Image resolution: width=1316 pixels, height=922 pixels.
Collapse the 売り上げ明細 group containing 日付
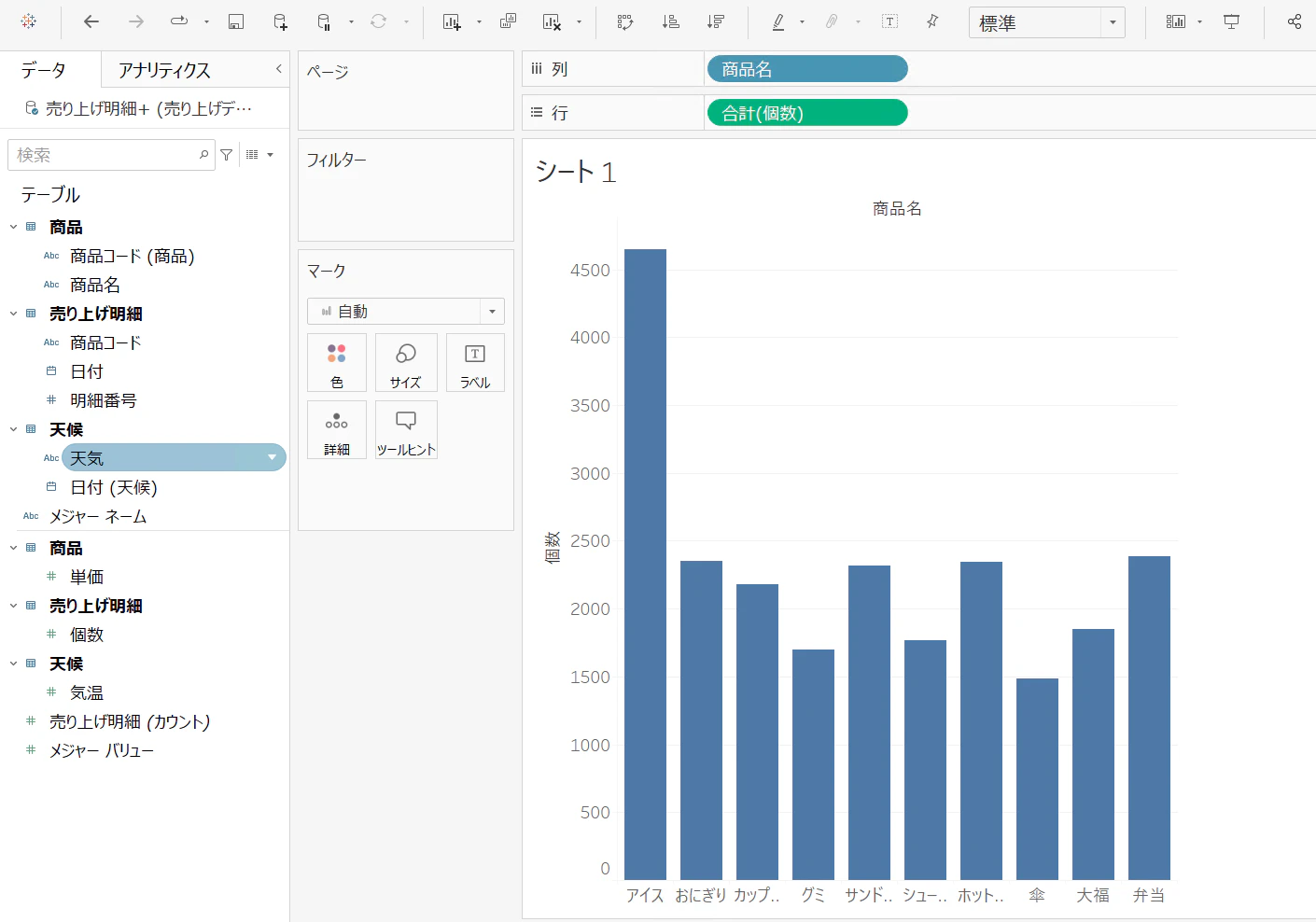coord(13,314)
